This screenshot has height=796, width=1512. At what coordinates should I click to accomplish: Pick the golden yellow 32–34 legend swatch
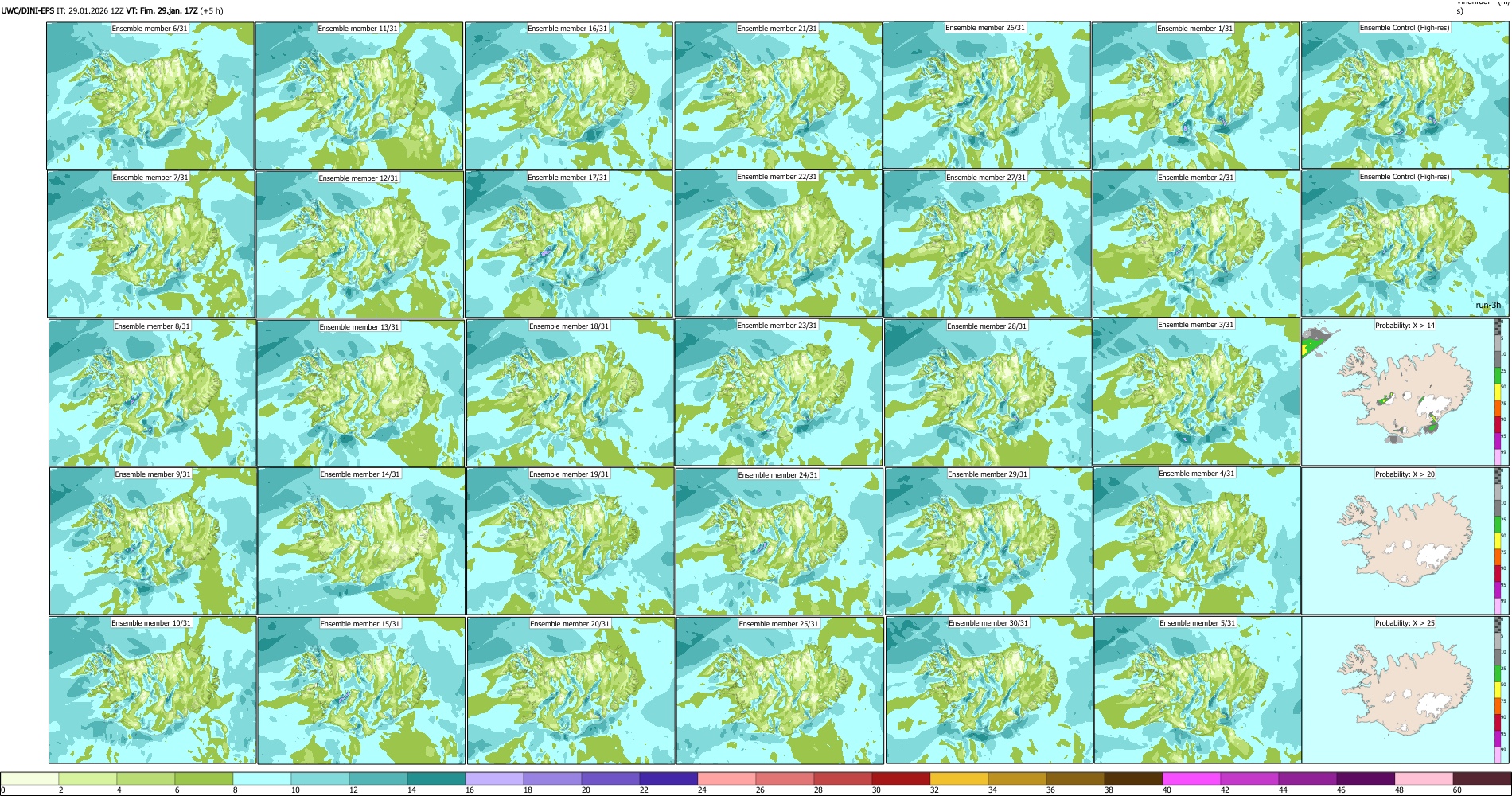pyautogui.click(x=959, y=778)
